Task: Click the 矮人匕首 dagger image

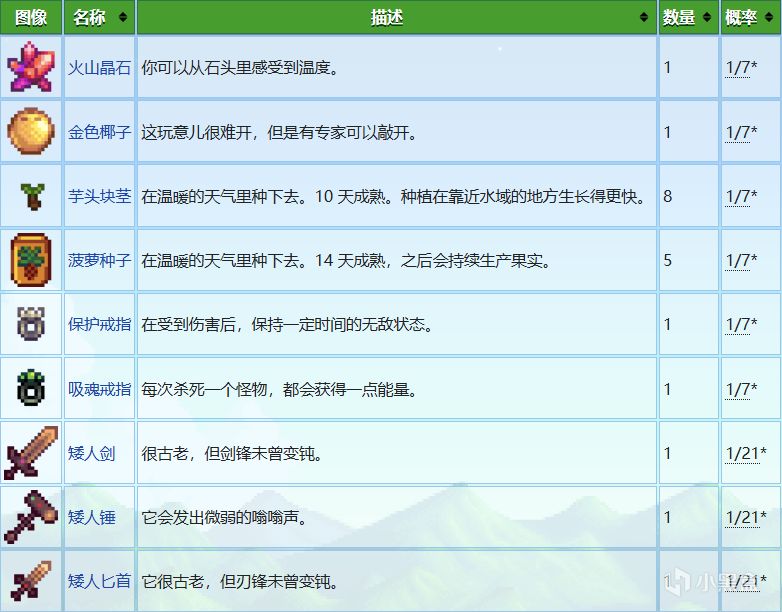Action: pos(31,581)
